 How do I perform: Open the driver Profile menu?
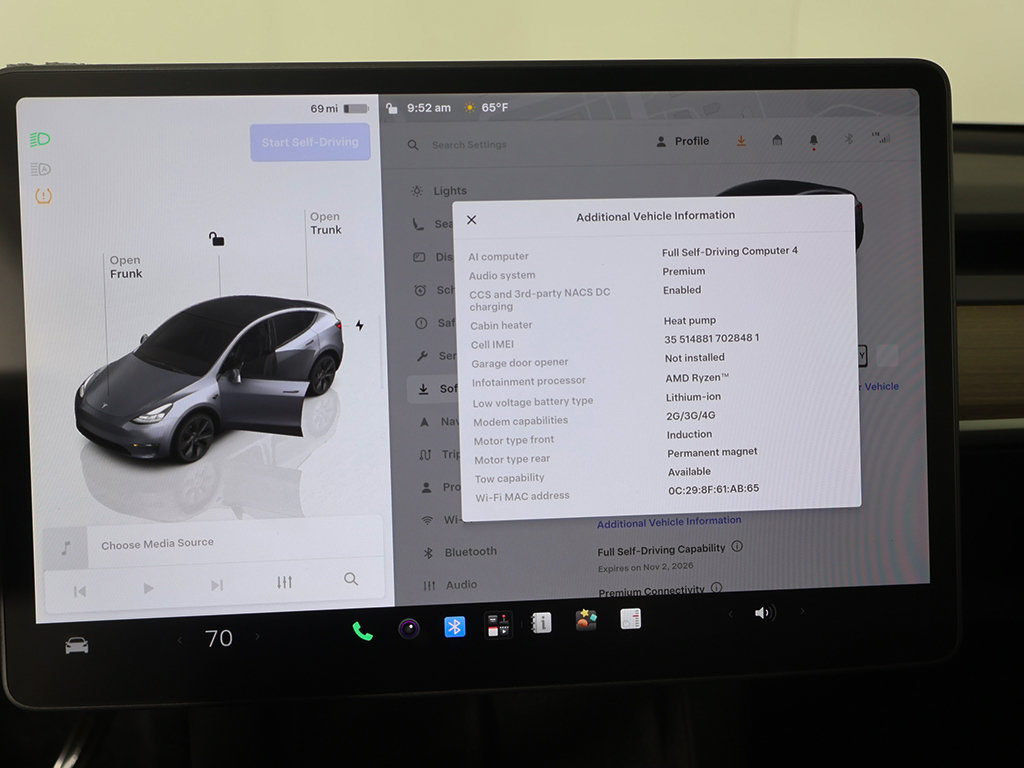coord(682,141)
